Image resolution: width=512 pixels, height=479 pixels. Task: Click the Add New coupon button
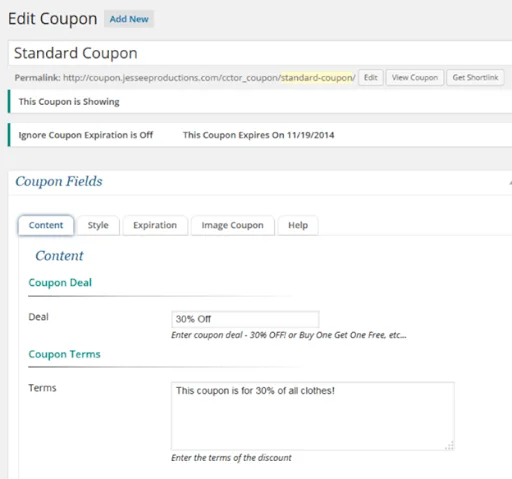click(x=129, y=19)
